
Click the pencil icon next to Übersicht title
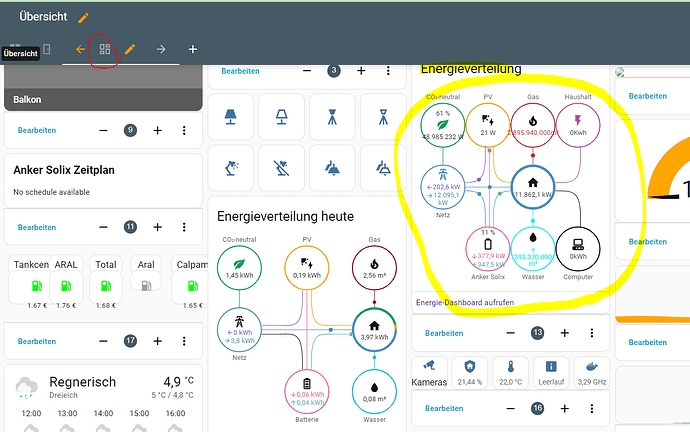point(83,18)
